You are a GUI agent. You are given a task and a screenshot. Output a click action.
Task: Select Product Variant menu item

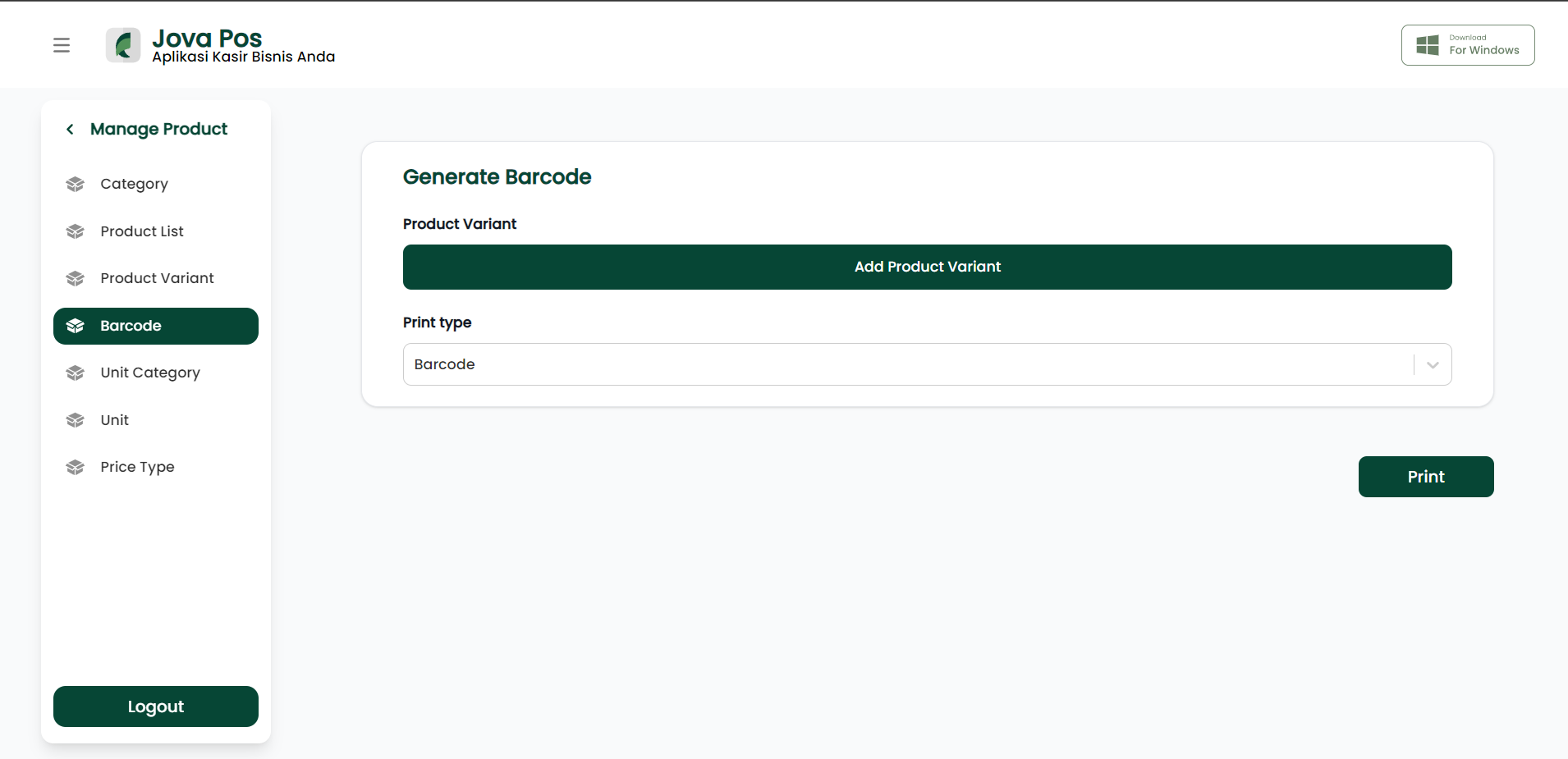(x=156, y=278)
